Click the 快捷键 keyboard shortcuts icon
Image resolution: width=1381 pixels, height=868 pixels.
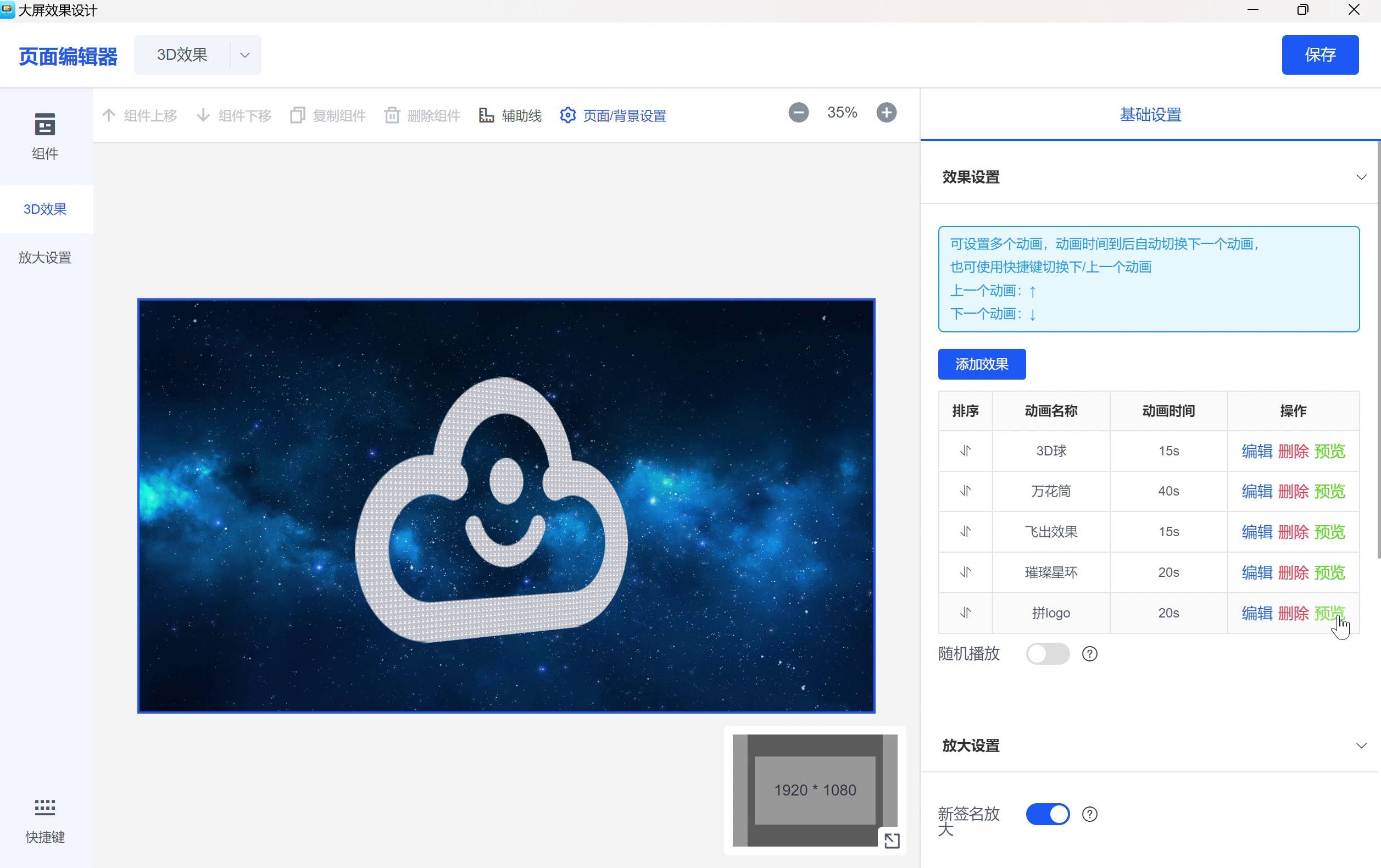[x=44, y=807]
